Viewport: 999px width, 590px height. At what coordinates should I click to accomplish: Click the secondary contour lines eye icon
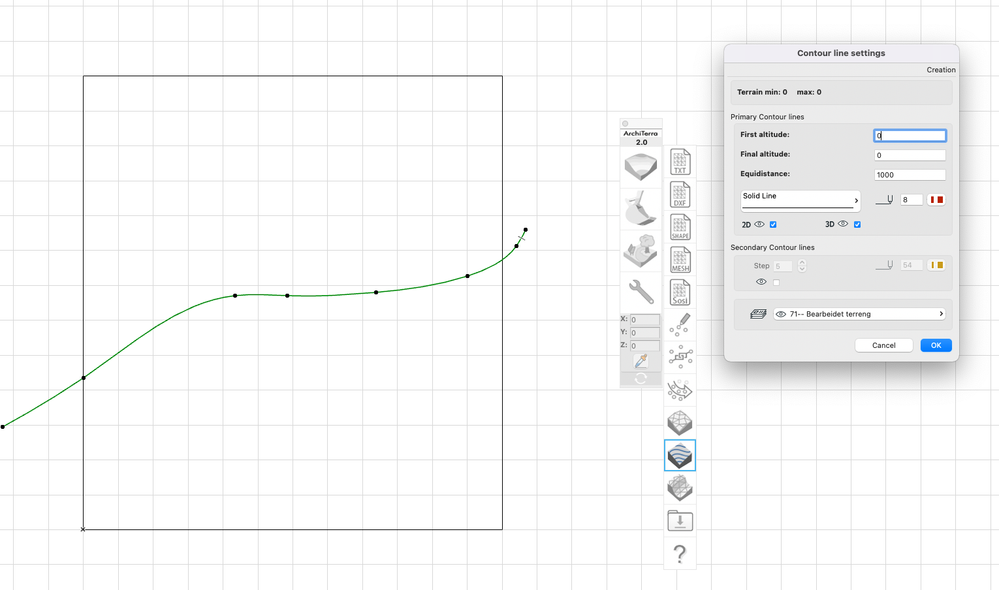[x=761, y=282]
